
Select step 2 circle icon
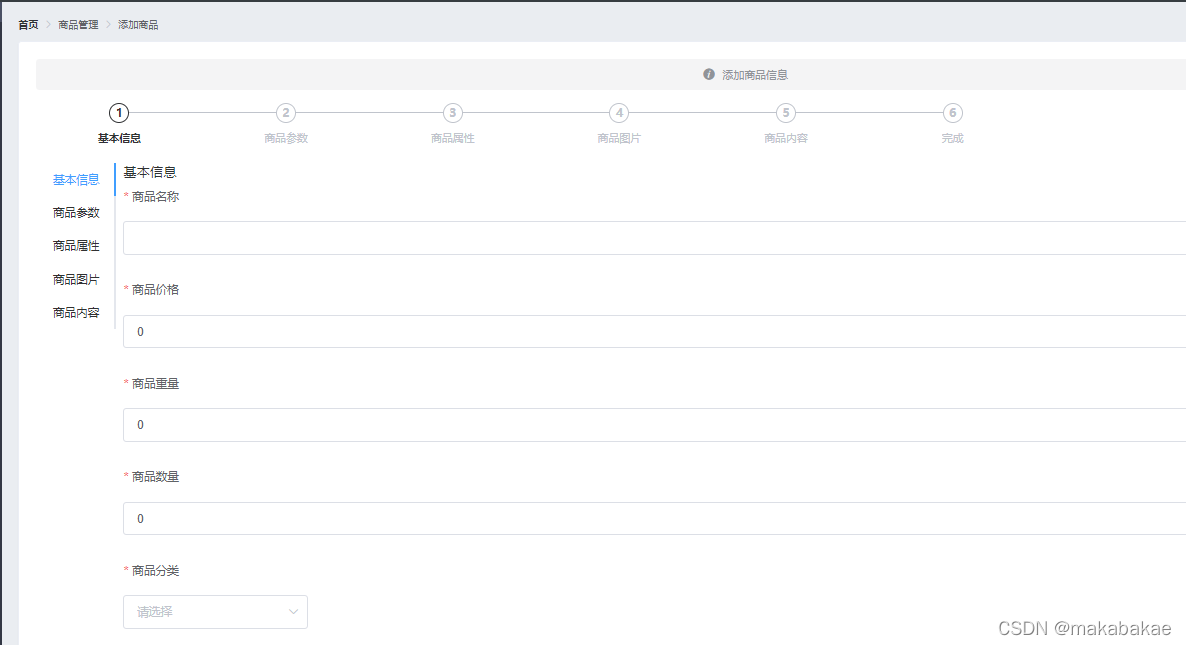(x=286, y=113)
